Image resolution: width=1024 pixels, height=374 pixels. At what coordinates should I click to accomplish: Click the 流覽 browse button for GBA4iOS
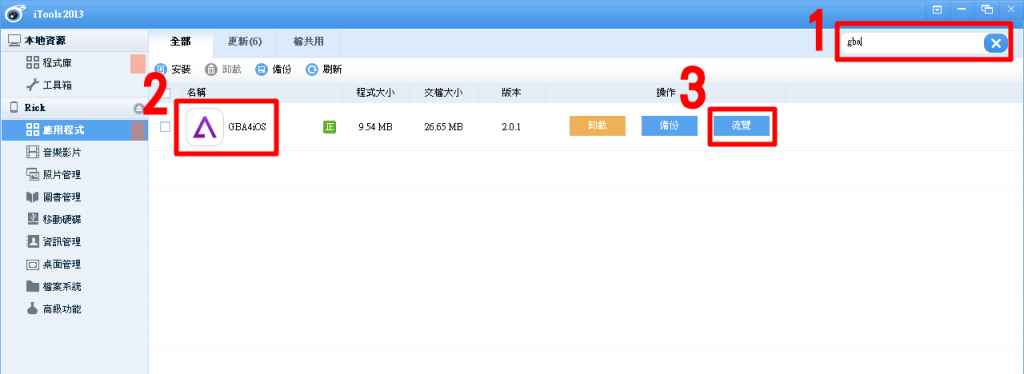coord(741,126)
